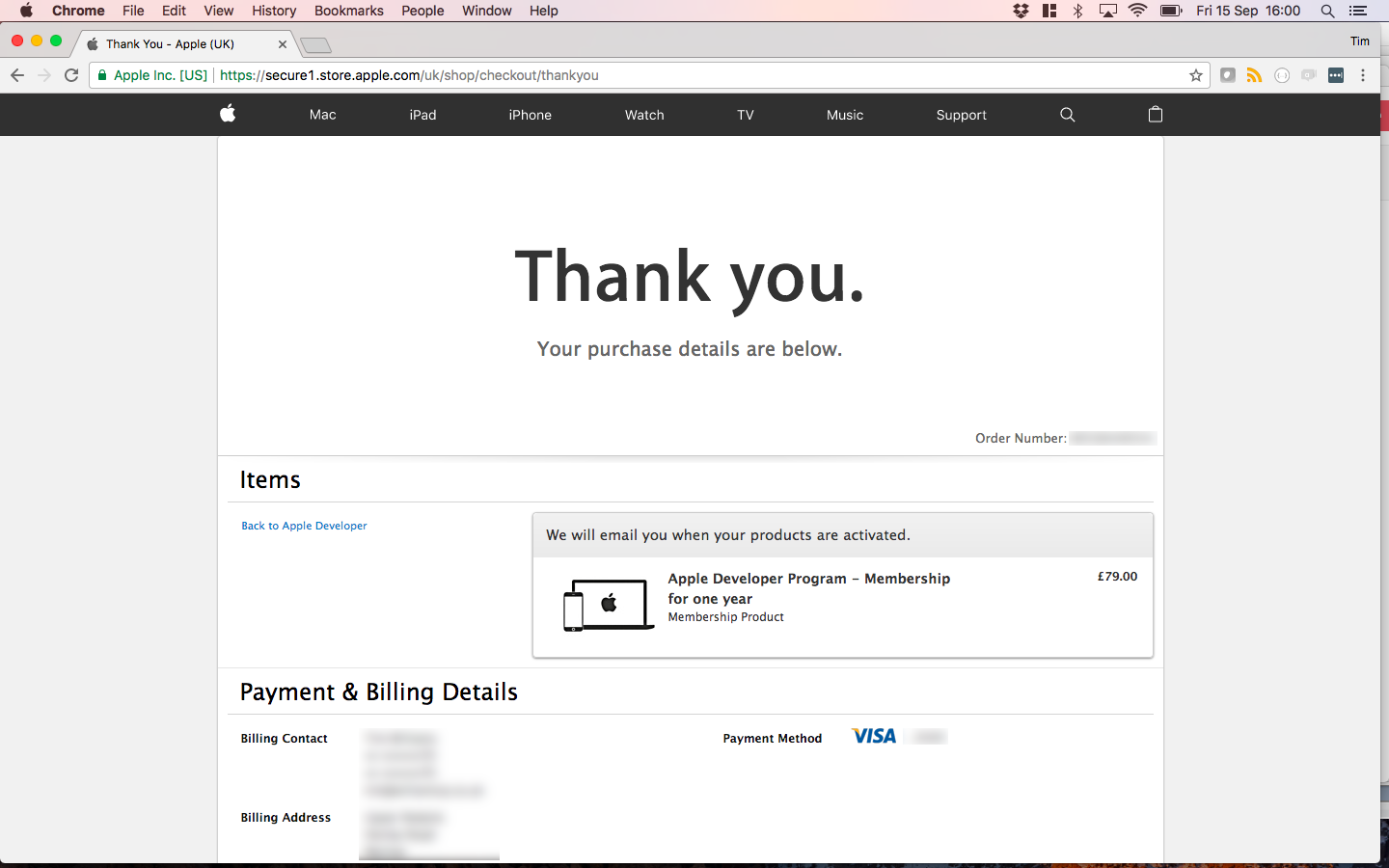
Task: Go to Support in Apple navigation
Action: (962, 115)
